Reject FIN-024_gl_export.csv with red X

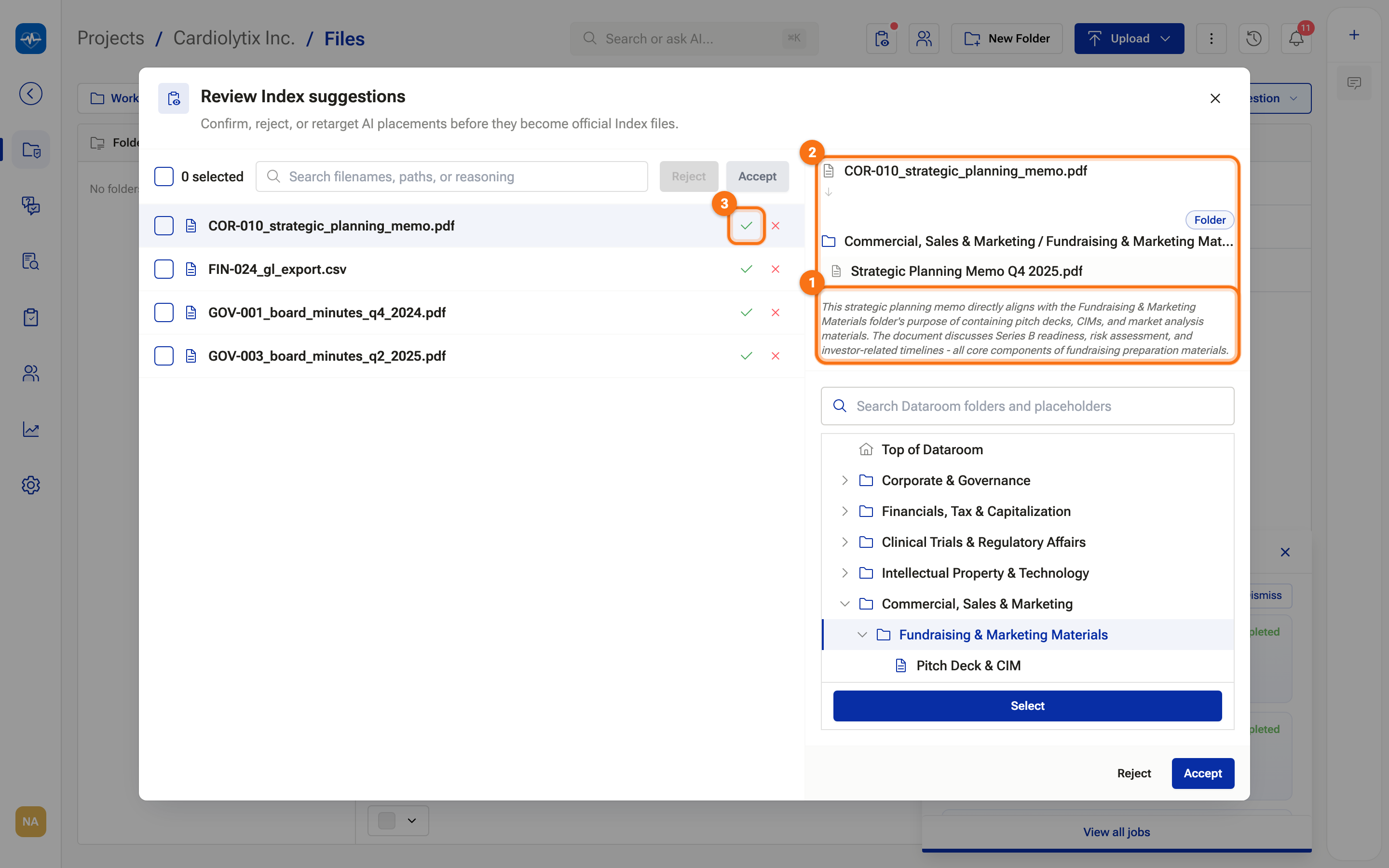[x=776, y=269]
